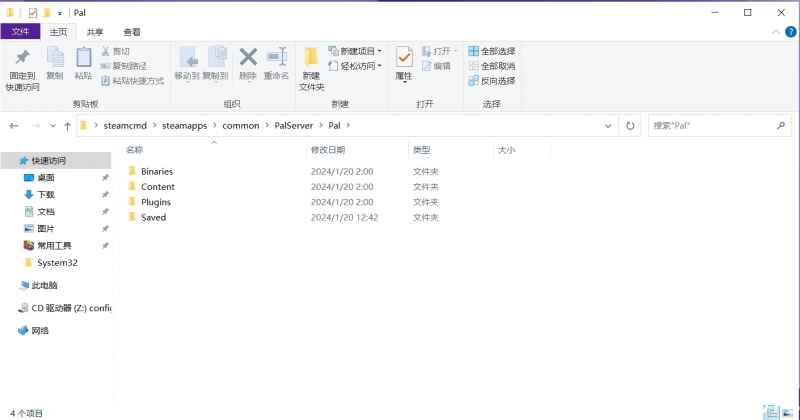
Task: Select the Home (主页) ribbon tab
Action: tap(58, 32)
